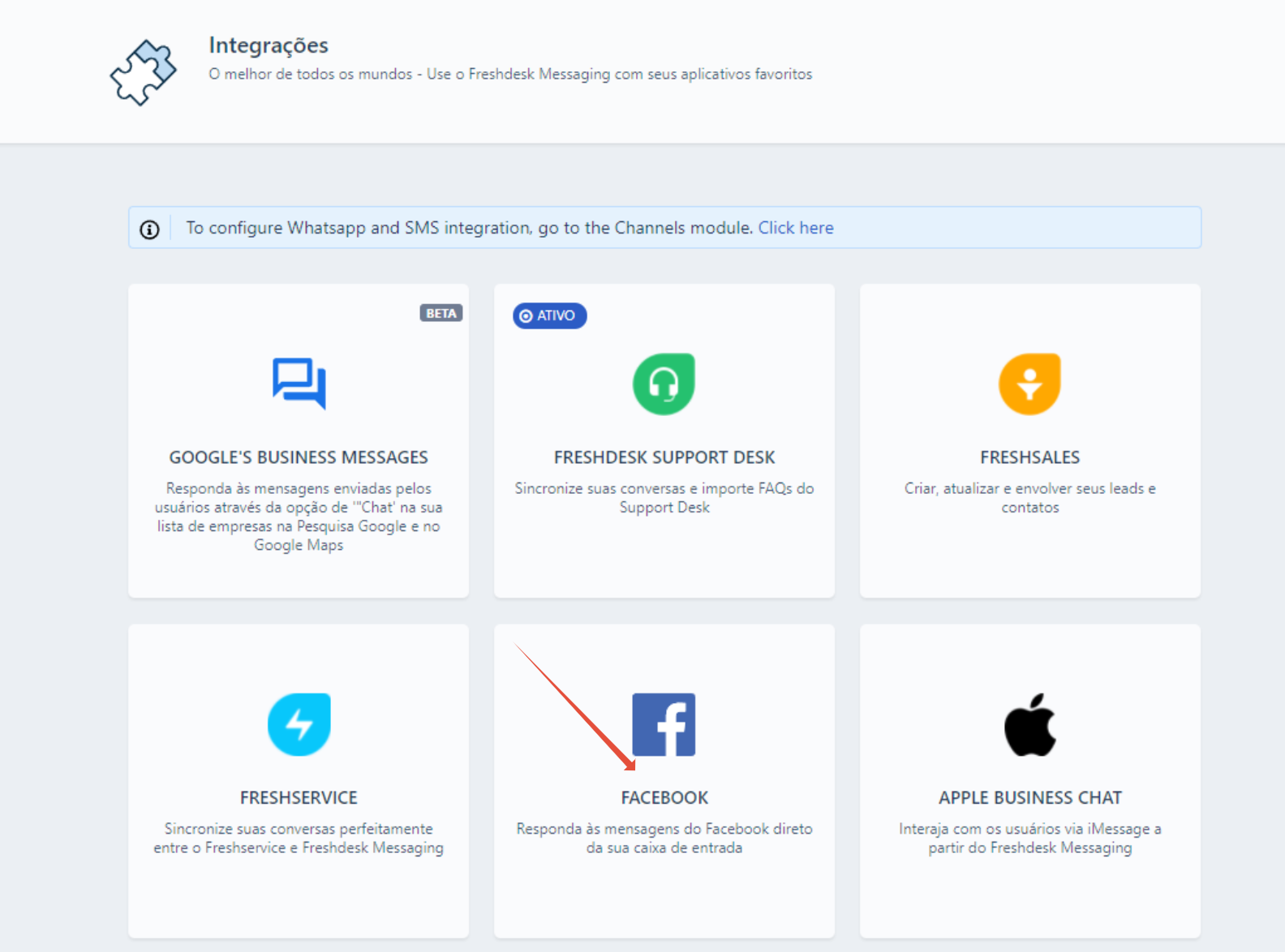Open the FRESHSALES title
The height and width of the screenshot is (952, 1285).
click(x=1030, y=457)
